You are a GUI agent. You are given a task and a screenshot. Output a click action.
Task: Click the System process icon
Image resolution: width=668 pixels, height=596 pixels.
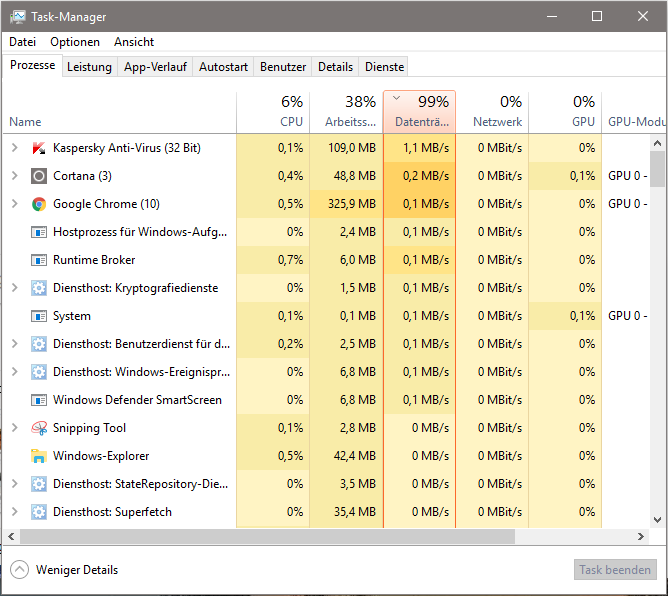pos(39,316)
